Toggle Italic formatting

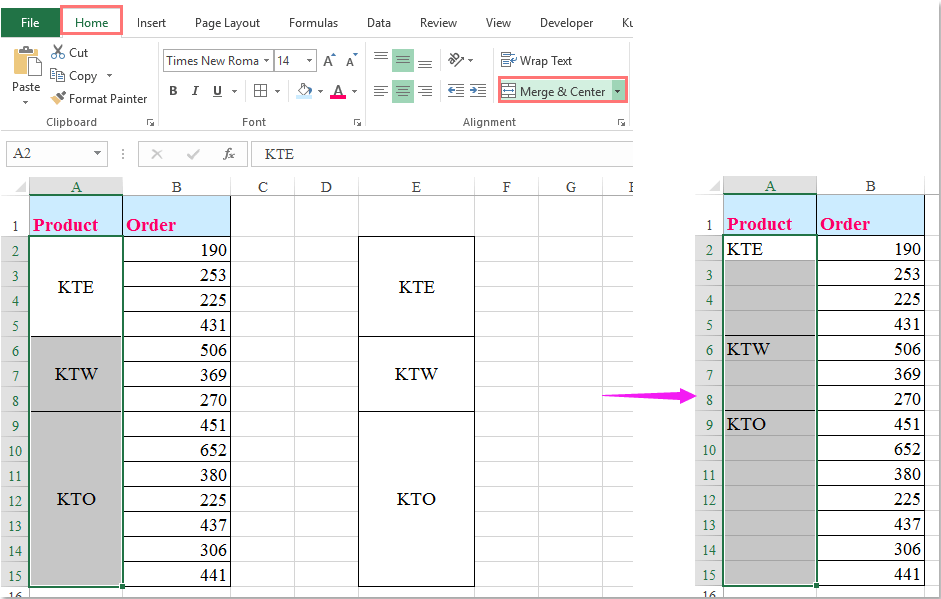click(195, 91)
